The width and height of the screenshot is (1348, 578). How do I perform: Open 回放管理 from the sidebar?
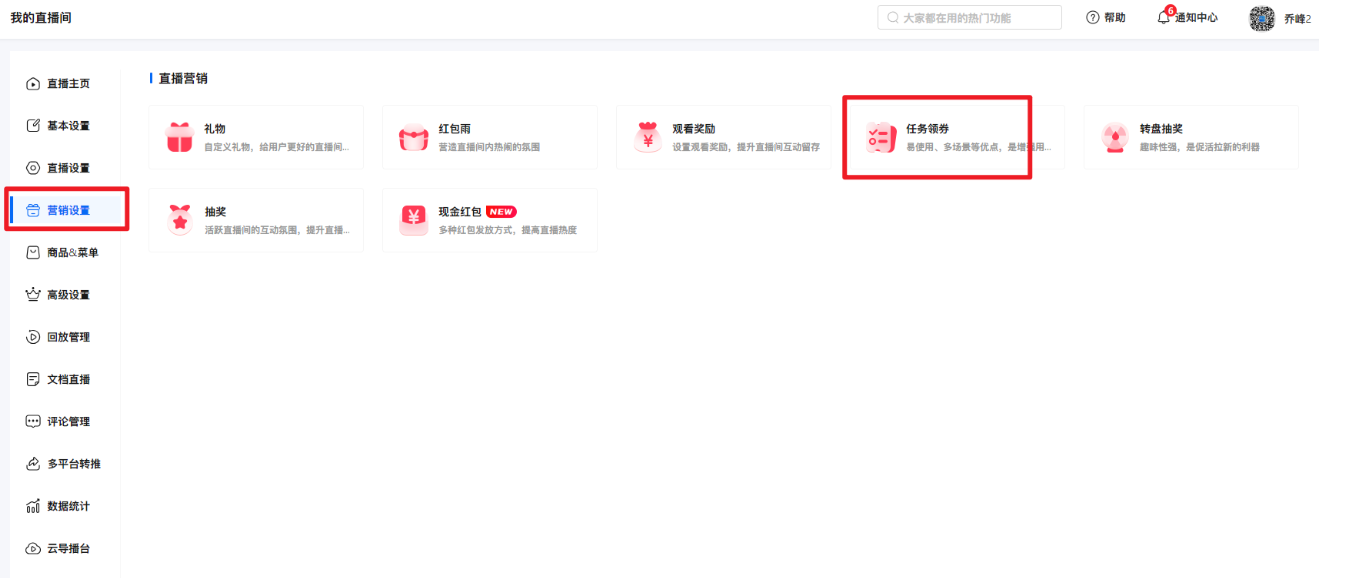(x=68, y=337)
